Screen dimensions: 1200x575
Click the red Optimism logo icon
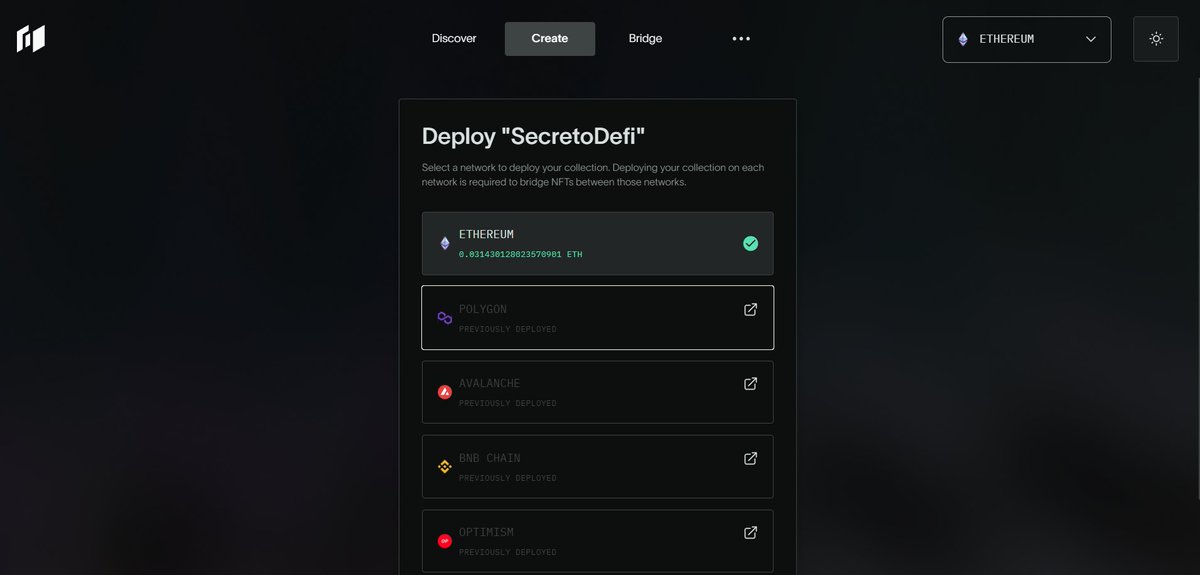tap(445, 541)
